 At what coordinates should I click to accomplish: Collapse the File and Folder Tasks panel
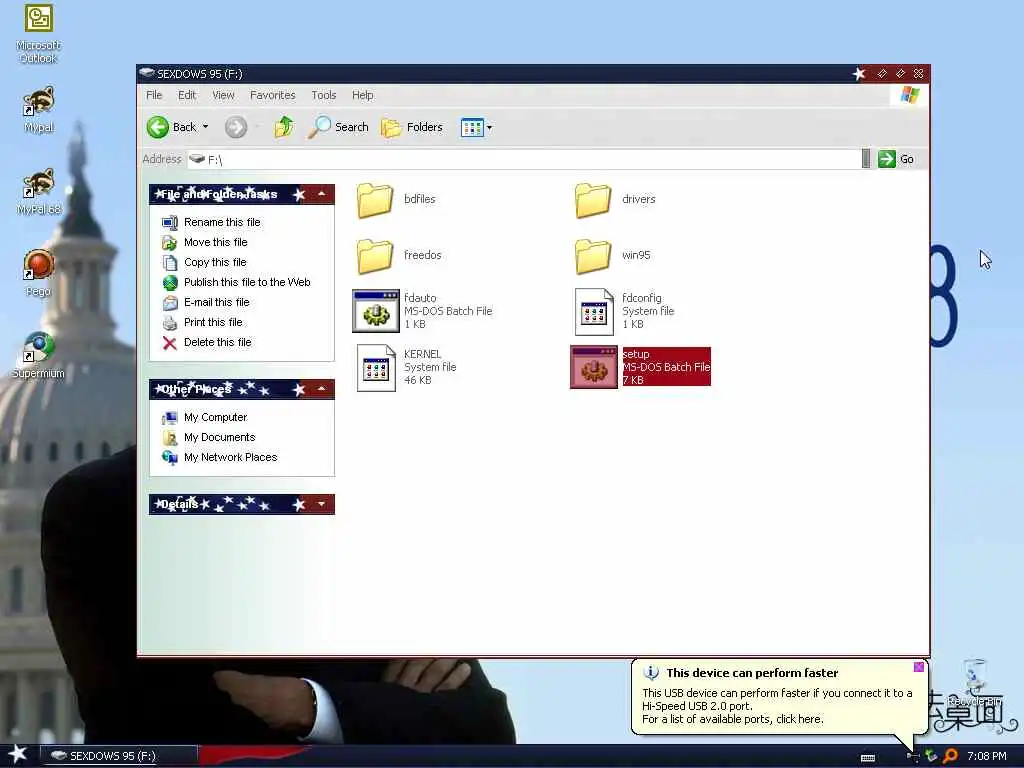pyautogui.click(x=322, y=194)
